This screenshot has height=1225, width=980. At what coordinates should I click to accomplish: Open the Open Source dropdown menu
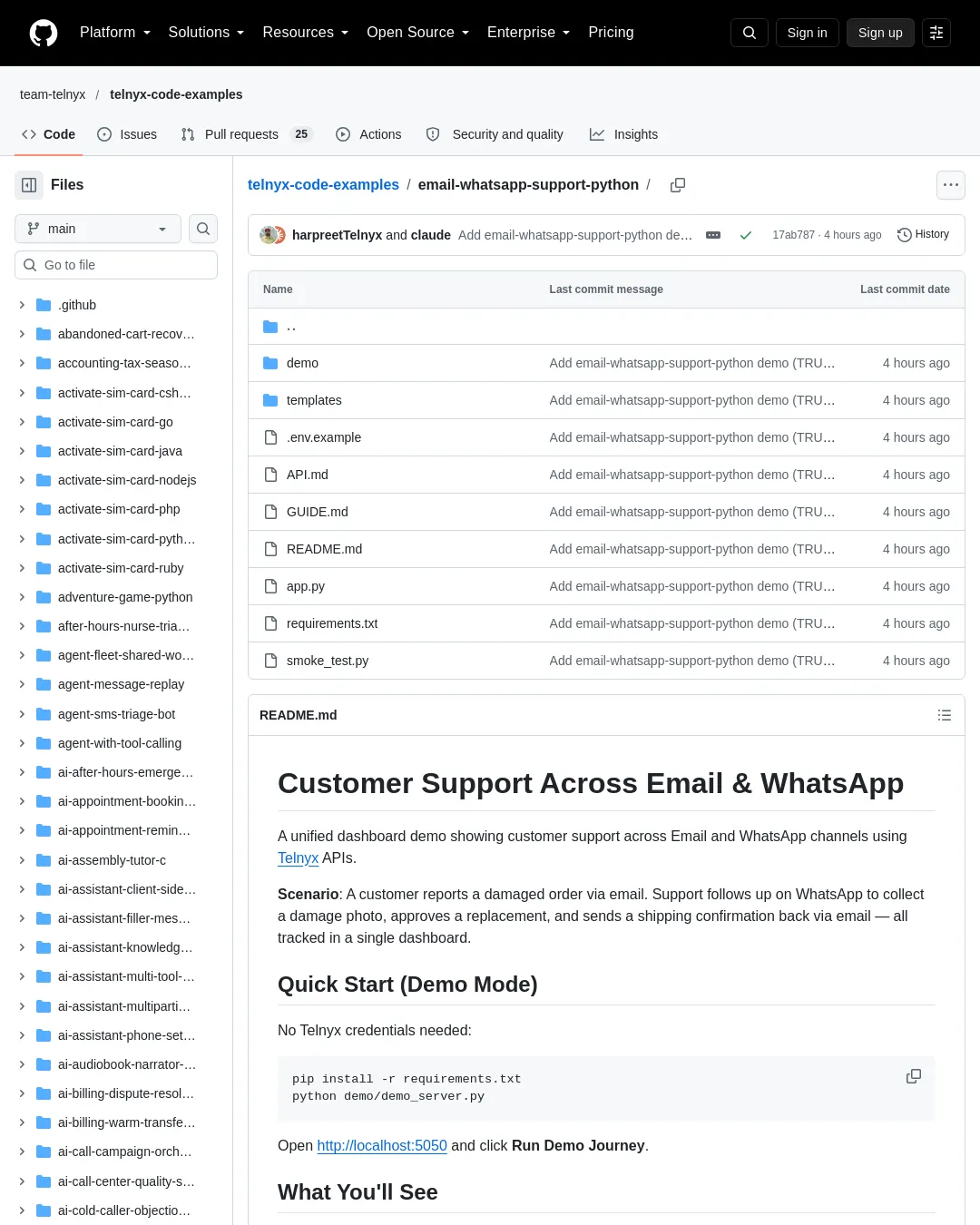(x=418, y=33)
